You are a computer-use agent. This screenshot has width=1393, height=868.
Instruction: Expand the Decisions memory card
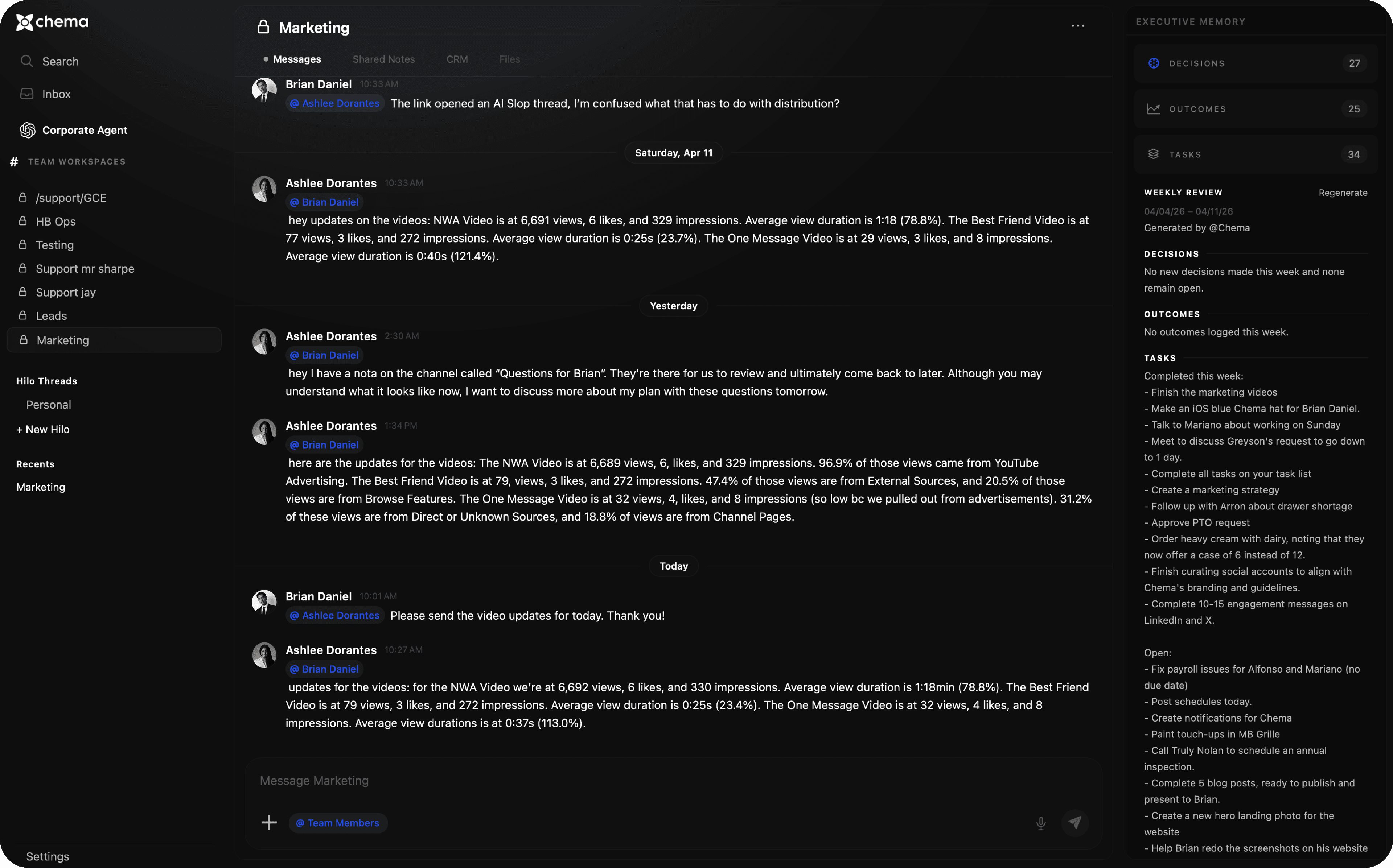pyautogui.click(x=1255, y=63)
